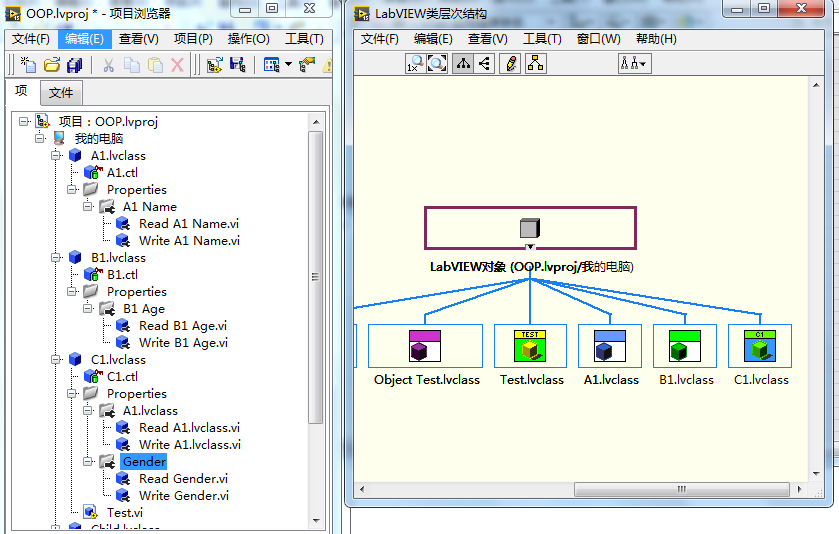Open 帮助(H) menu in class hierarchy window
839x534 pixels.
tap(656, 39)
